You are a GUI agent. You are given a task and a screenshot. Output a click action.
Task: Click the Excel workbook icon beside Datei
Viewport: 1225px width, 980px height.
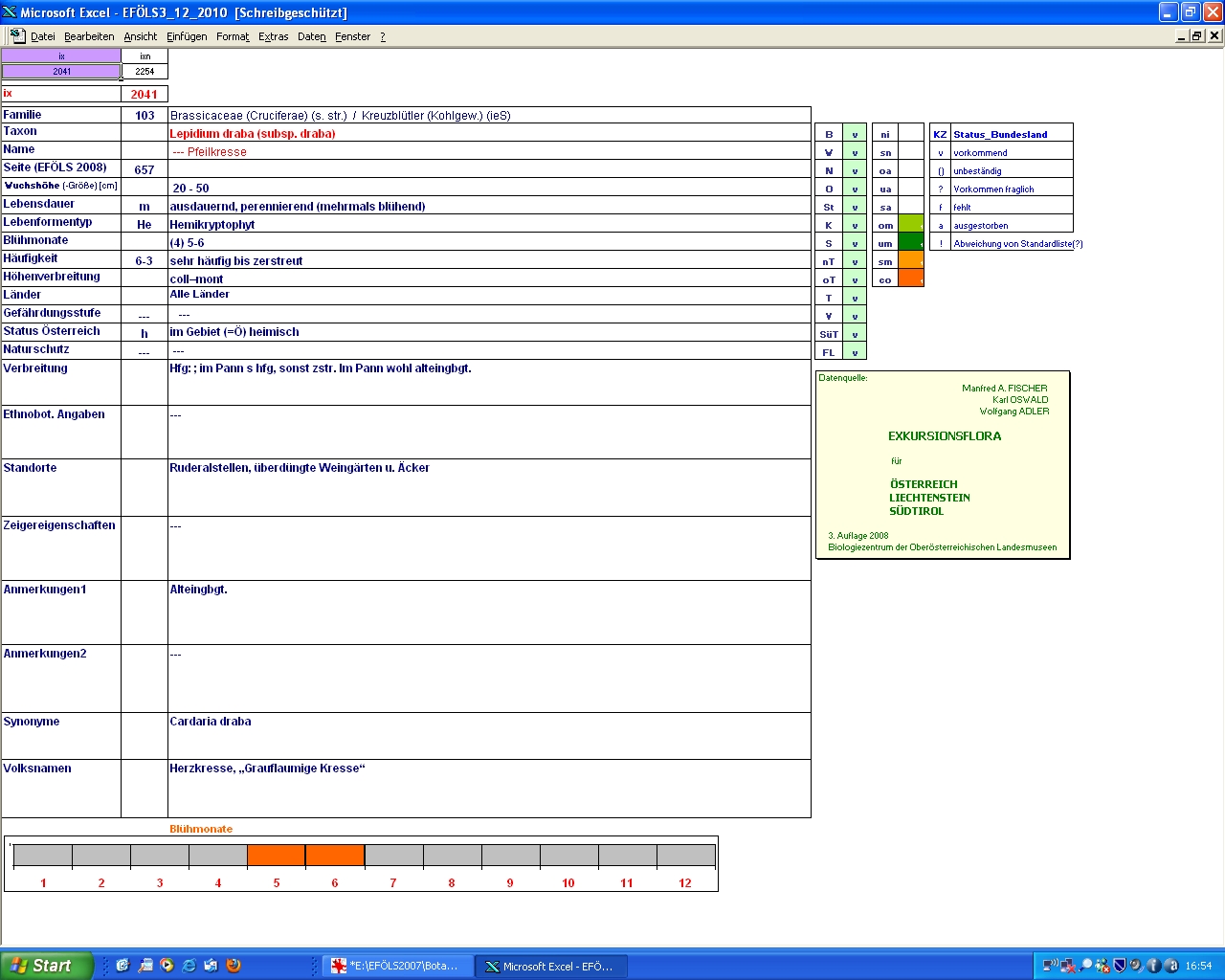[17, 35]
